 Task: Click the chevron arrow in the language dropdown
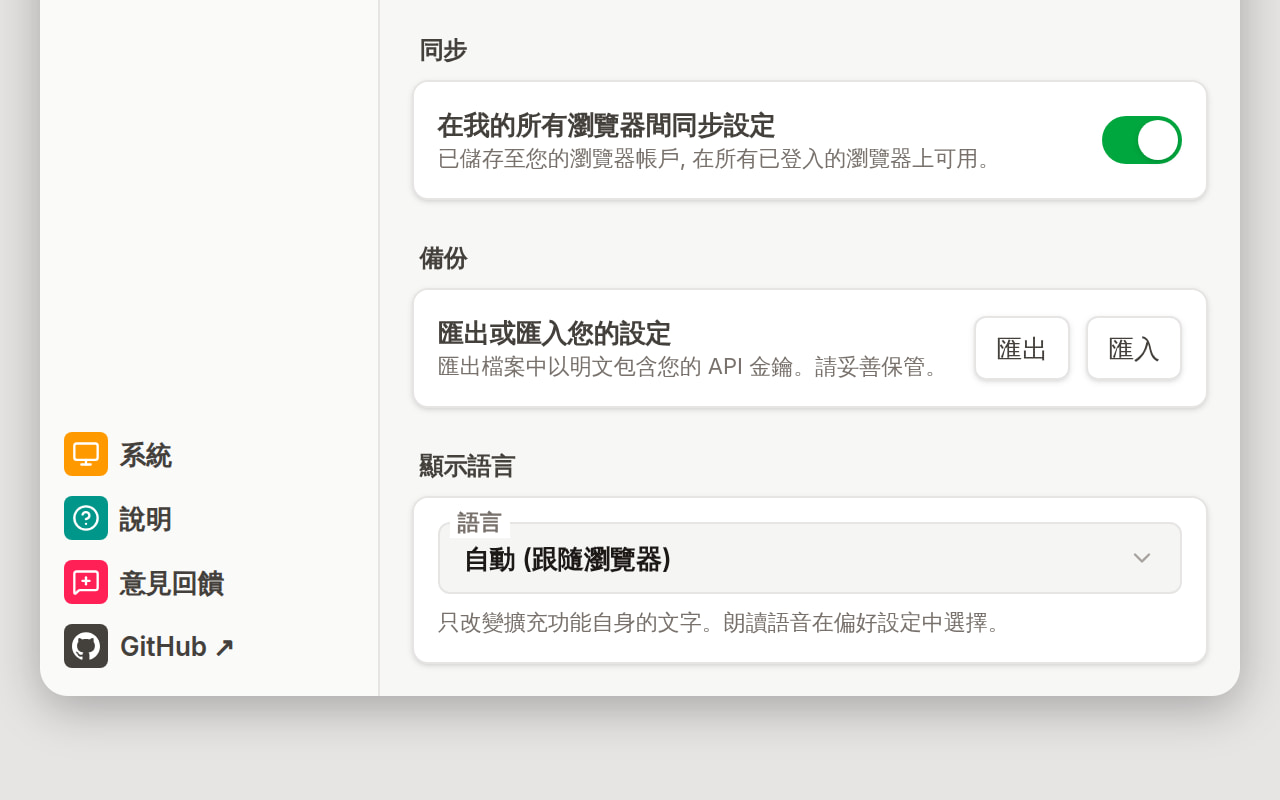point(1142,558)
